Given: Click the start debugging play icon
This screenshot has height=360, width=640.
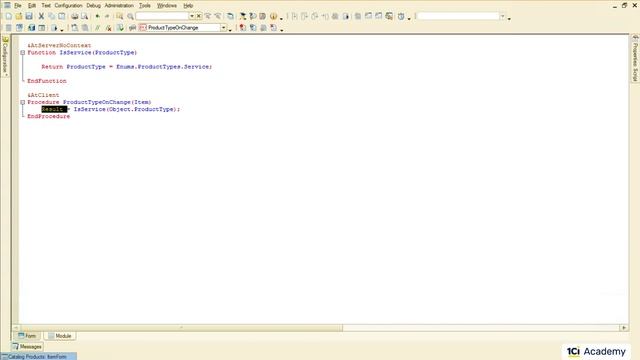Looking at the screenshot, I should [x=54, y=28].
